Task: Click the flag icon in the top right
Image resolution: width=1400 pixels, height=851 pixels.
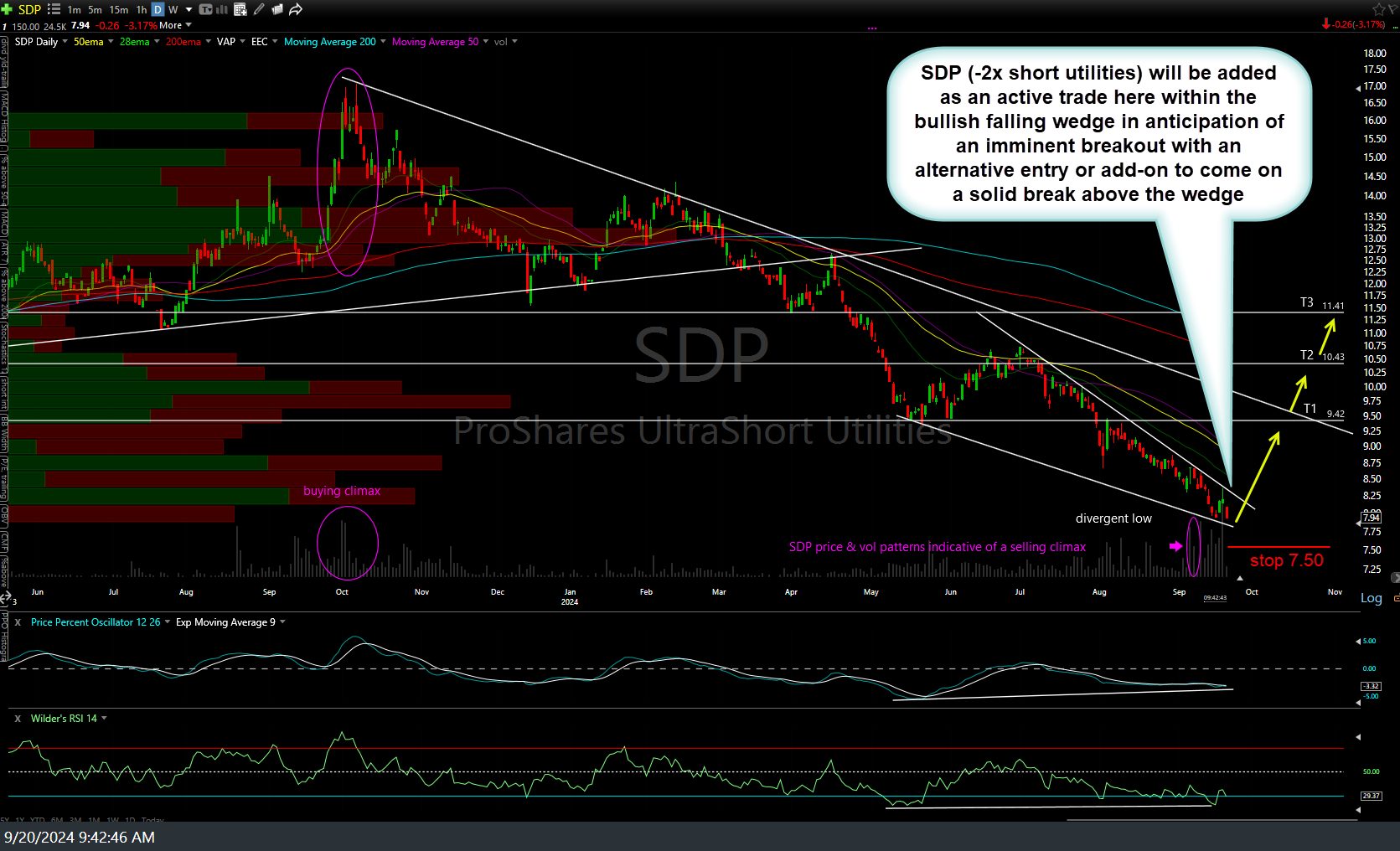Action: click(1392, 9)
